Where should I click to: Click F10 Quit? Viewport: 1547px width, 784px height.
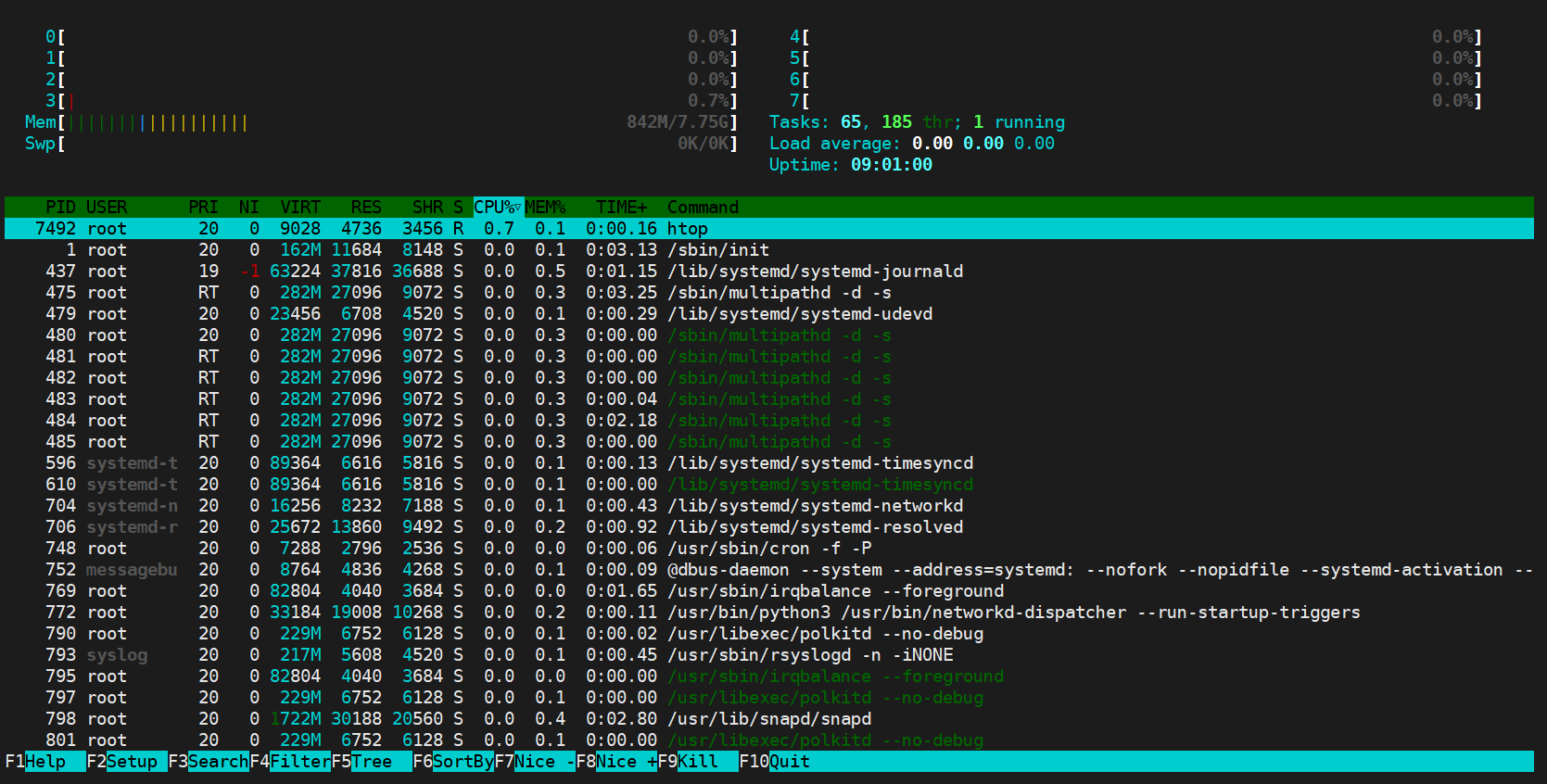click(775, 762)
